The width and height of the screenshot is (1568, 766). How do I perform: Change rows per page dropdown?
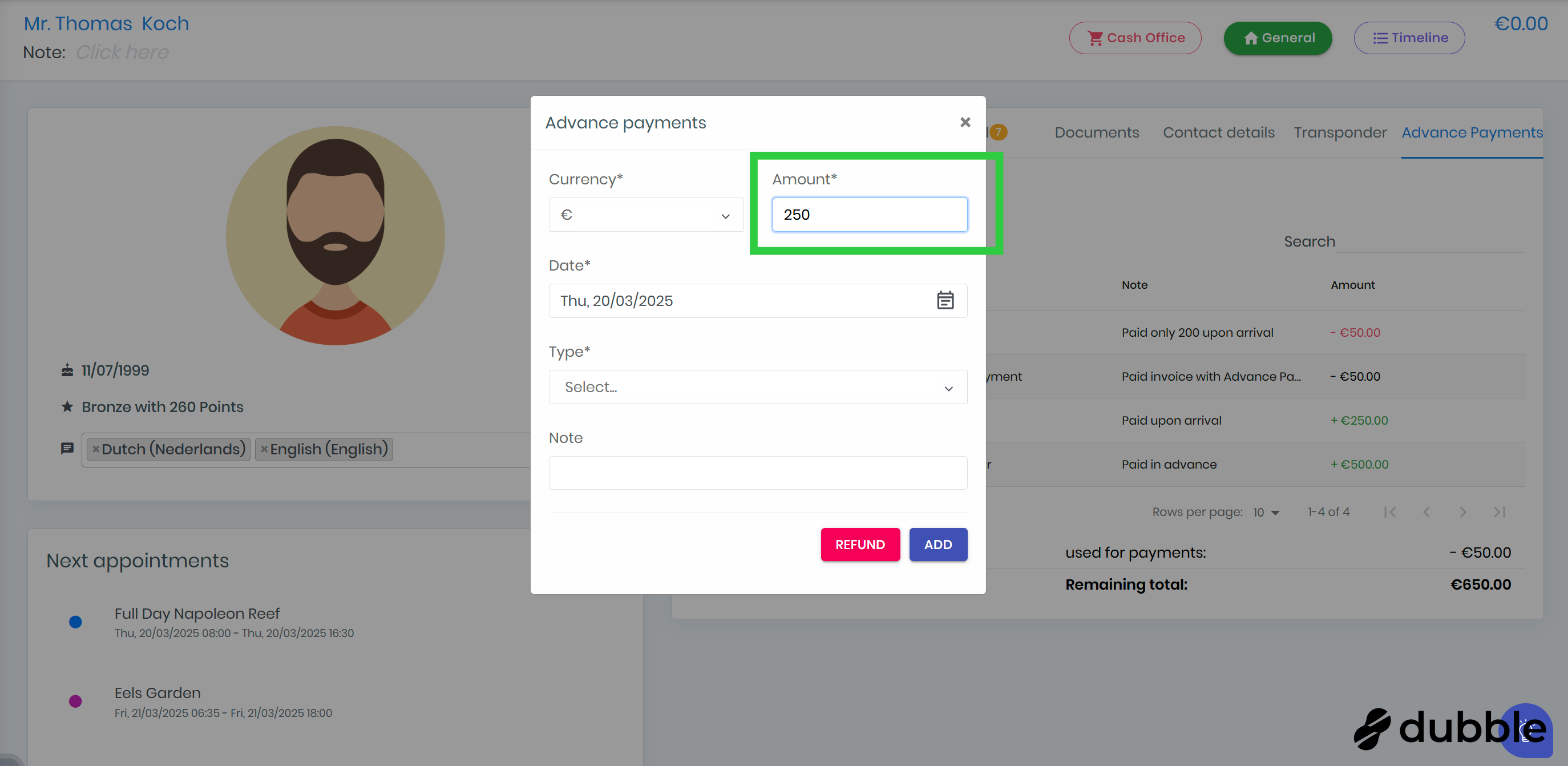click(1266, 513)
